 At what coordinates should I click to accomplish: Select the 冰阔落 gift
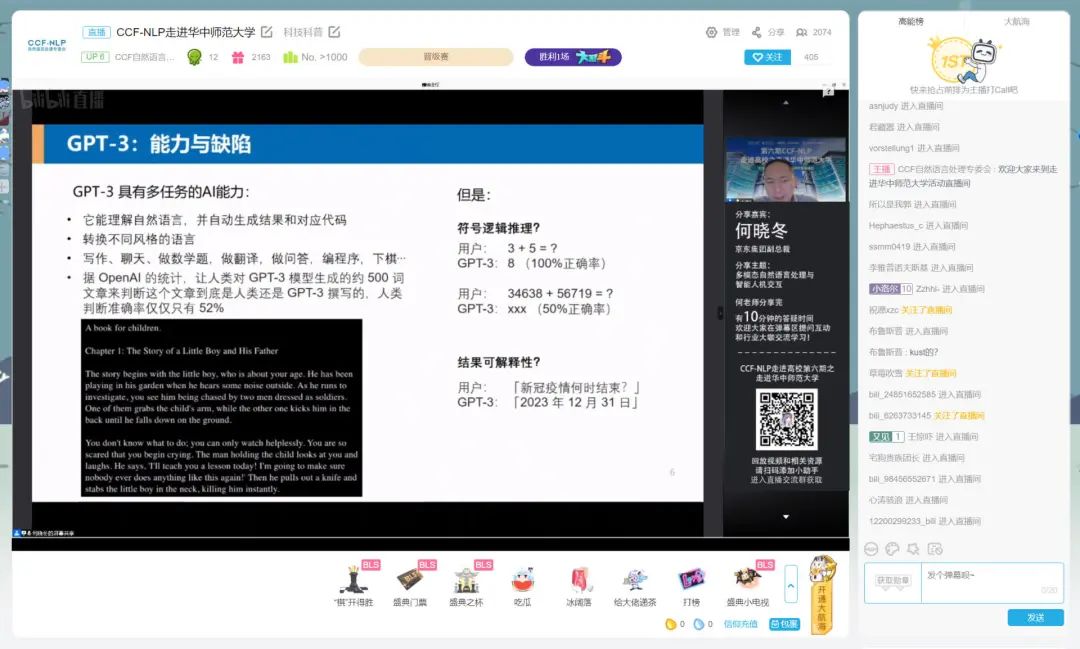(x=579, y=584)
